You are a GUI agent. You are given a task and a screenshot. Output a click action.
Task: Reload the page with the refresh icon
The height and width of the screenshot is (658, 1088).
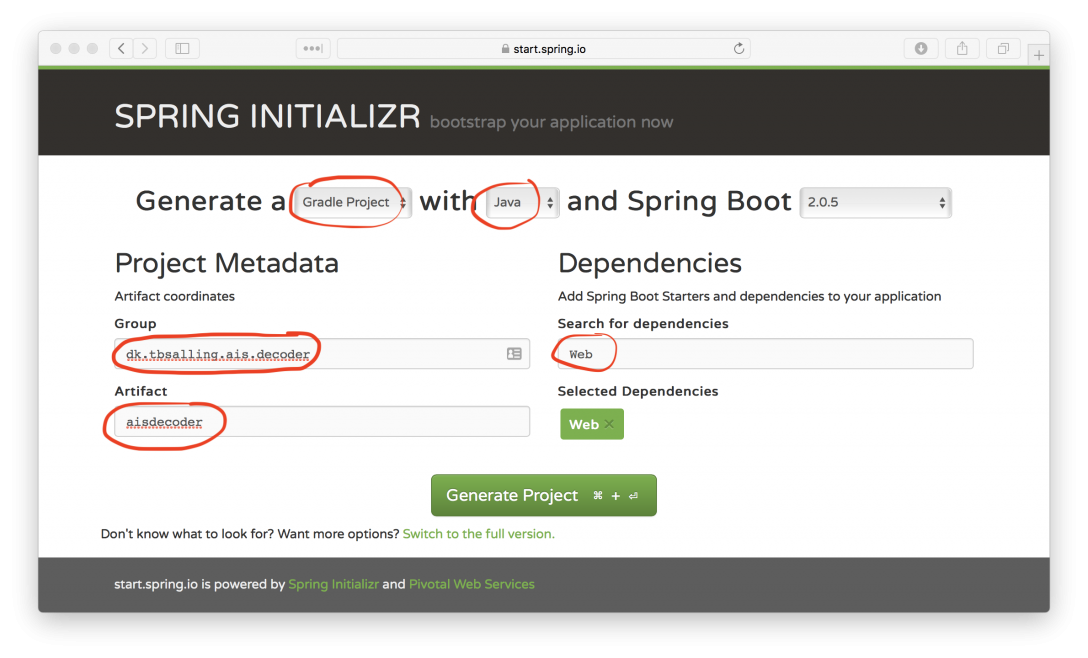pyautogui.click(x=738, y=49)
